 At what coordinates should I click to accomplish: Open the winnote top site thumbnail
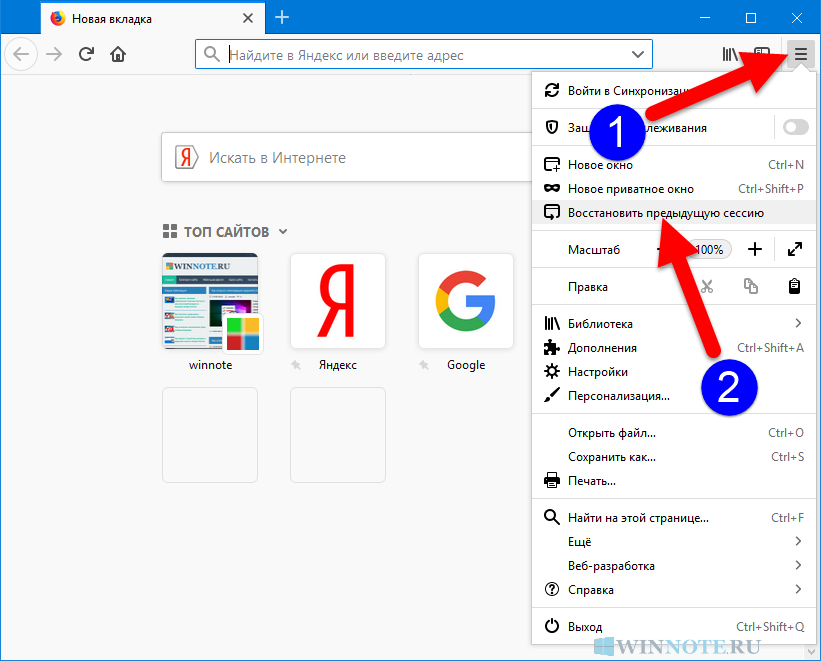pos(210,301)
